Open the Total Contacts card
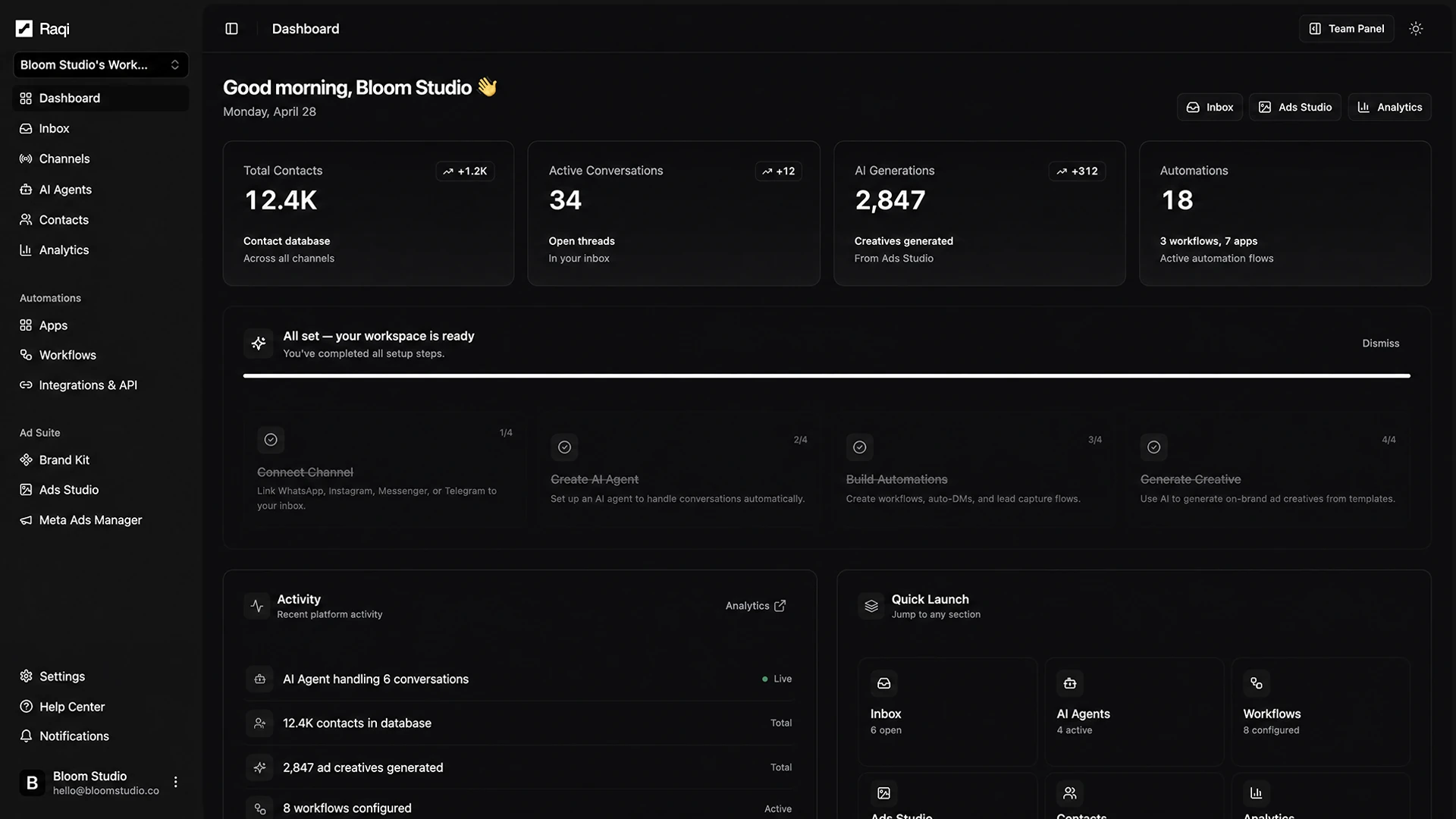 tap(369, 213)
